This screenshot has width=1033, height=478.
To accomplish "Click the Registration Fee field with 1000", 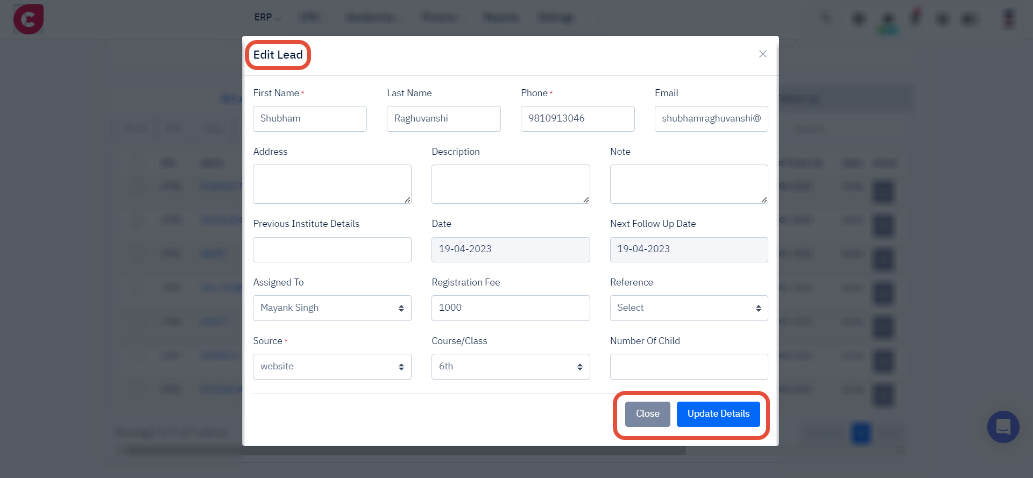I will 511,308.
